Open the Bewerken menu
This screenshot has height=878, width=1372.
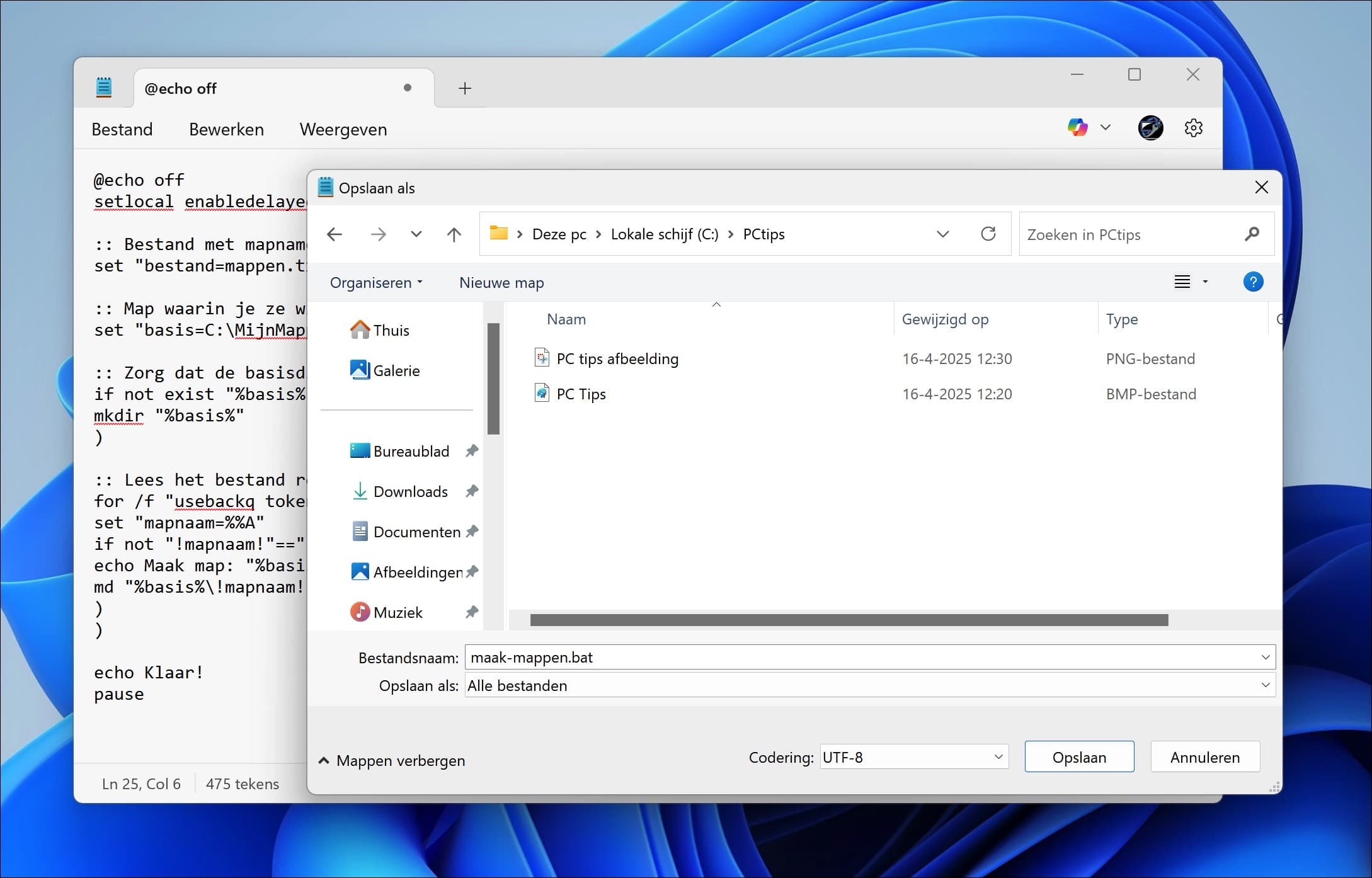pyautogui.click(x=226, y=129)
